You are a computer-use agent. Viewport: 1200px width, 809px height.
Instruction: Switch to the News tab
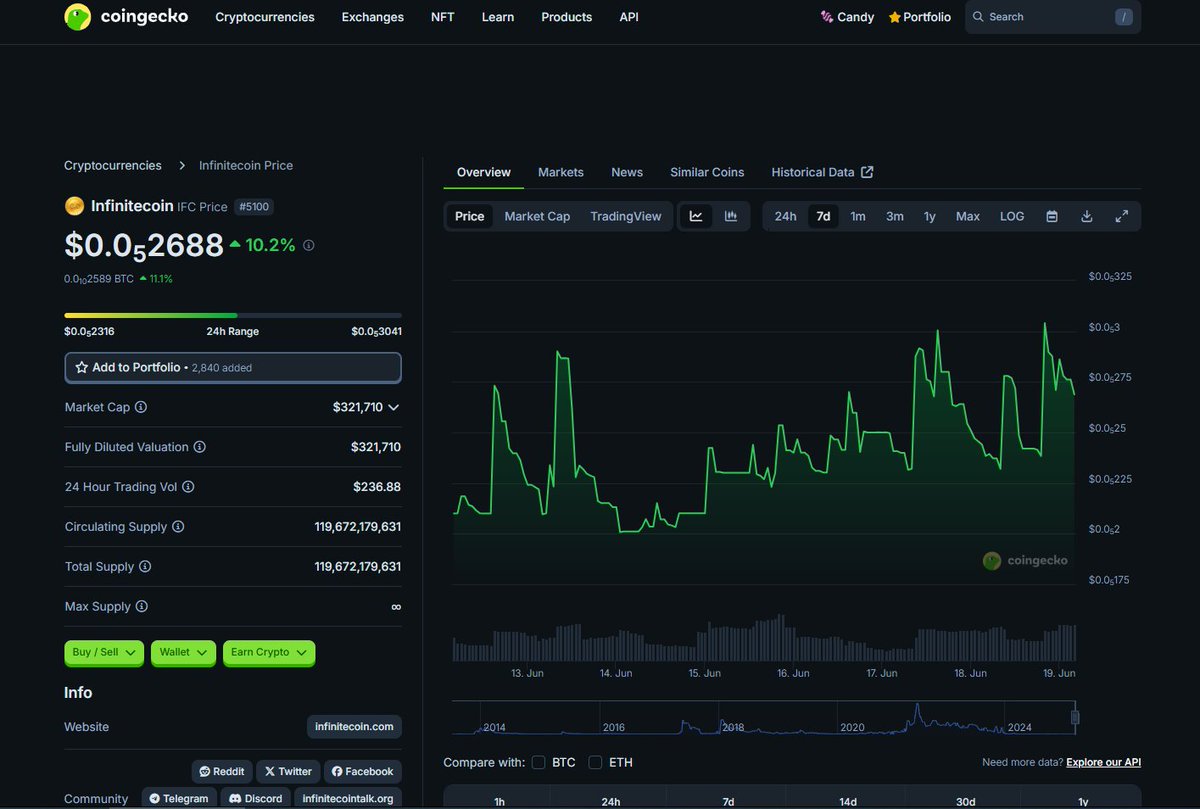(x=627, y=172)
